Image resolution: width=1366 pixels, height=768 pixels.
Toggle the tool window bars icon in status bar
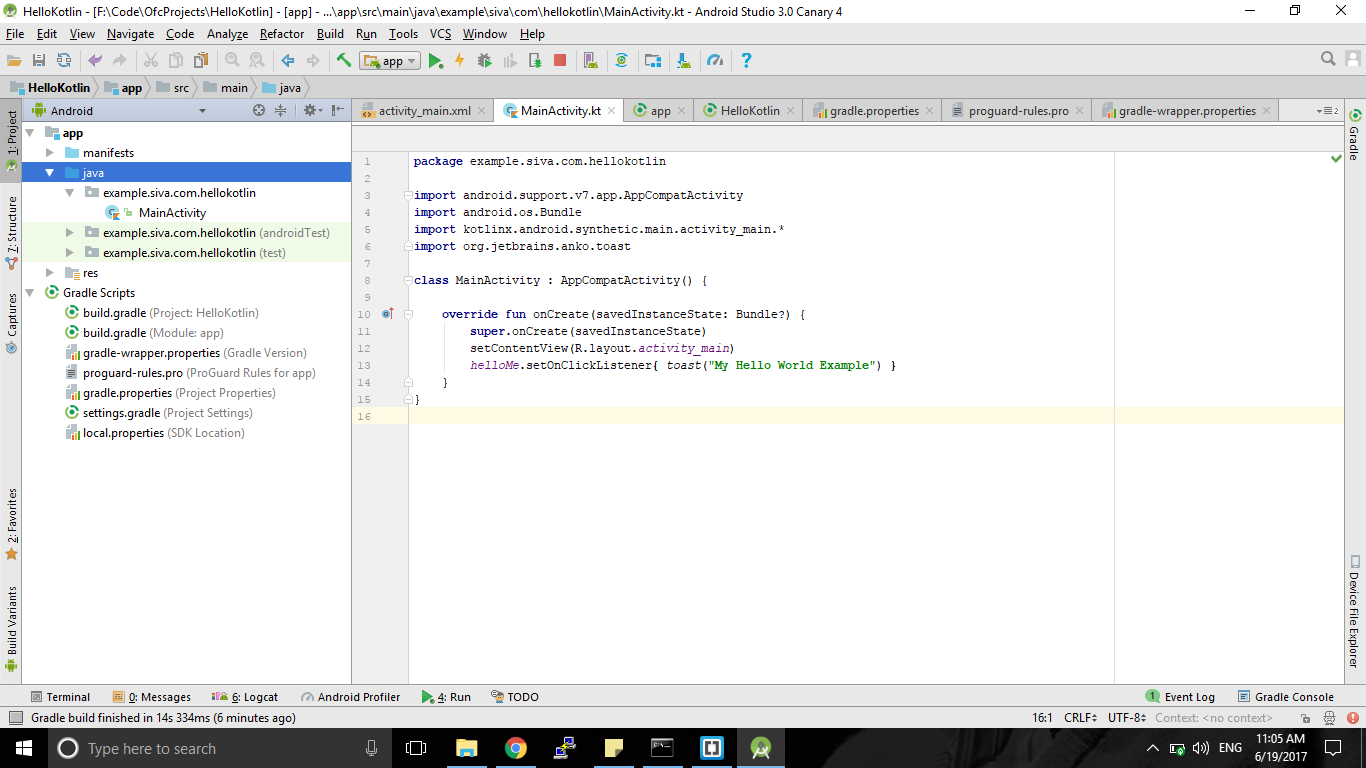click(15, 717)
